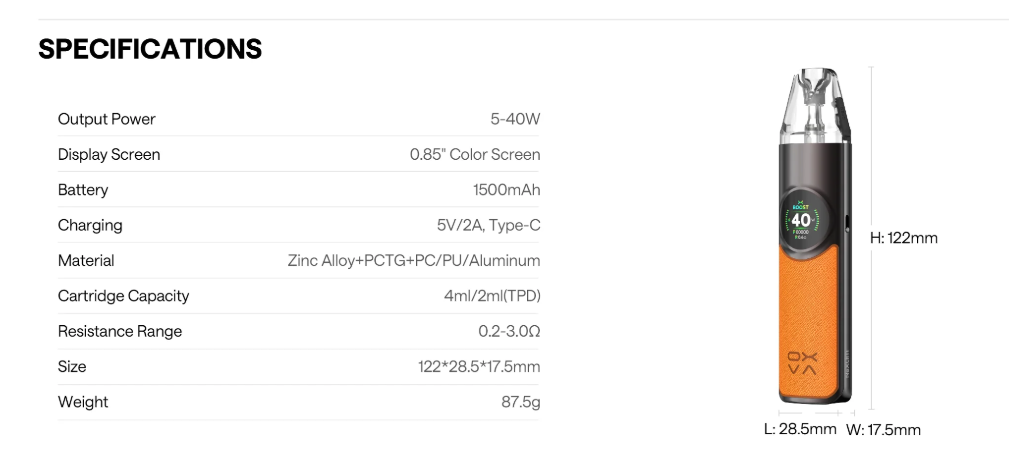The width and height of the screenshot is (1009, 470).
Task: Select the Material row label
Action: 86,261
